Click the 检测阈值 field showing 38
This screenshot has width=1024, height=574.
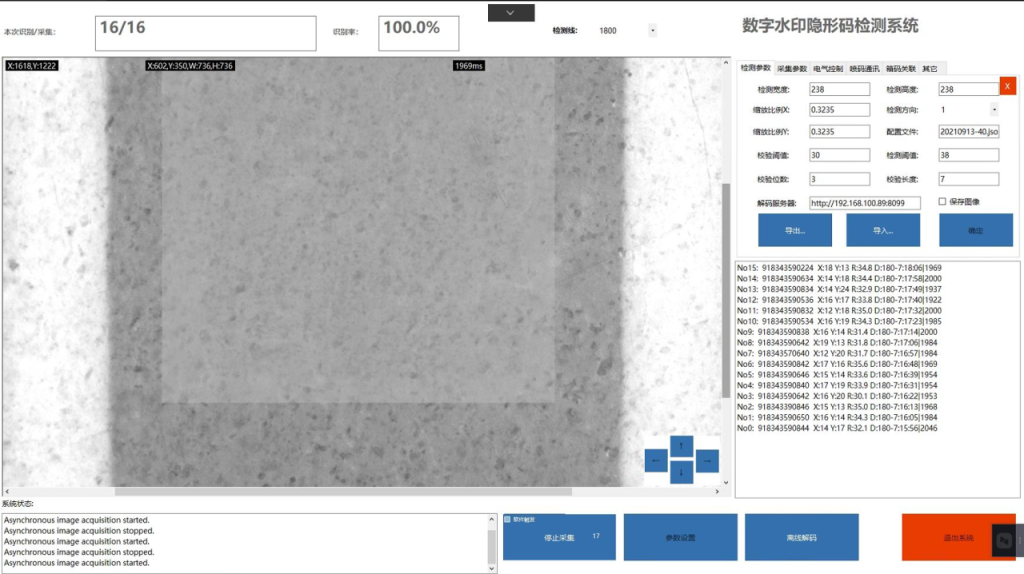tap(968, 155)
